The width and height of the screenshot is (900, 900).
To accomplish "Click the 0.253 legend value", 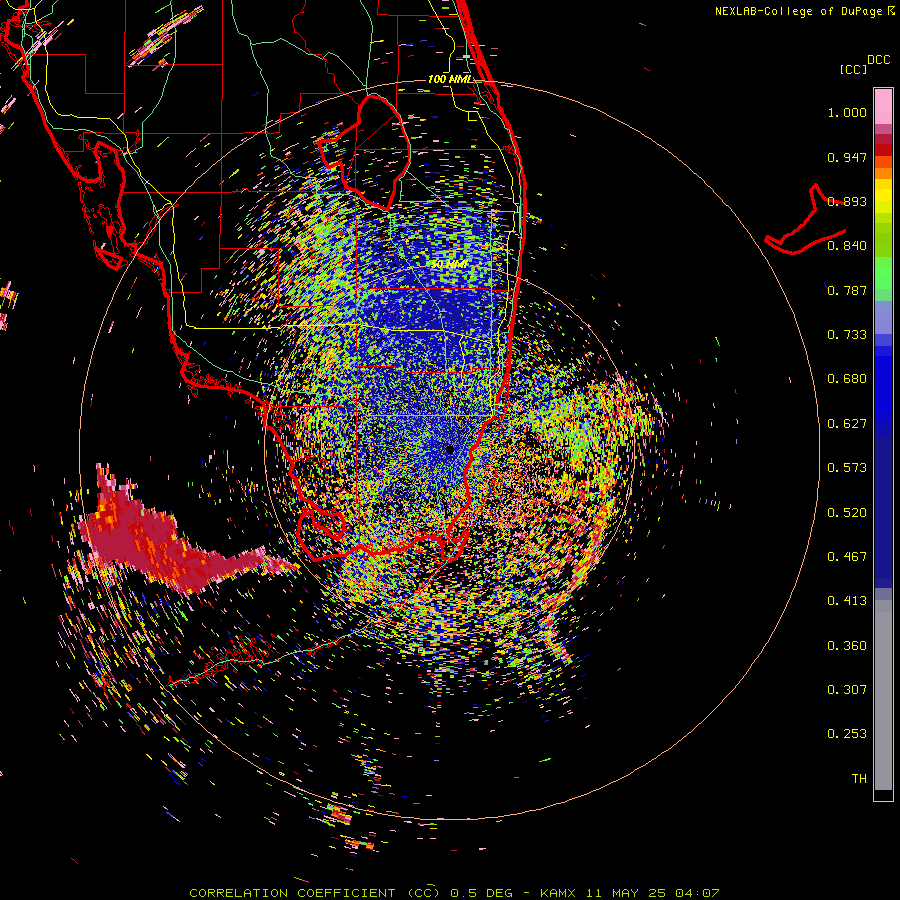I will pyautogui.click(x=847, y=734).
